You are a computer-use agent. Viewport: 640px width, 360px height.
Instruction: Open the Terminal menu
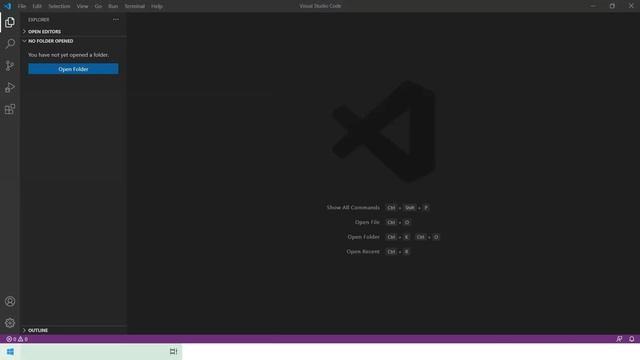click(x=135, y=6)
